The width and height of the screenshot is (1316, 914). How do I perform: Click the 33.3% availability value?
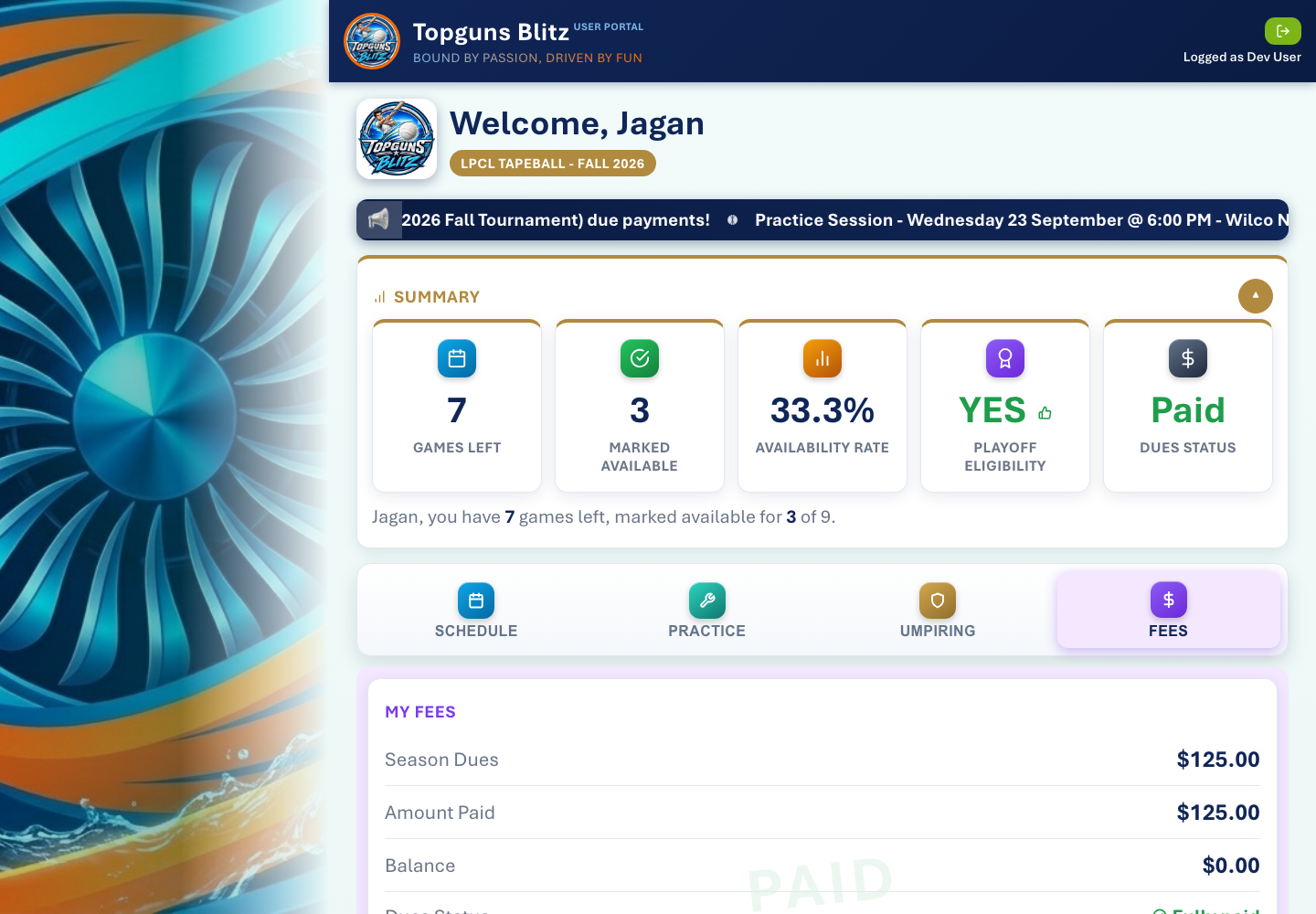coord(822,410)
